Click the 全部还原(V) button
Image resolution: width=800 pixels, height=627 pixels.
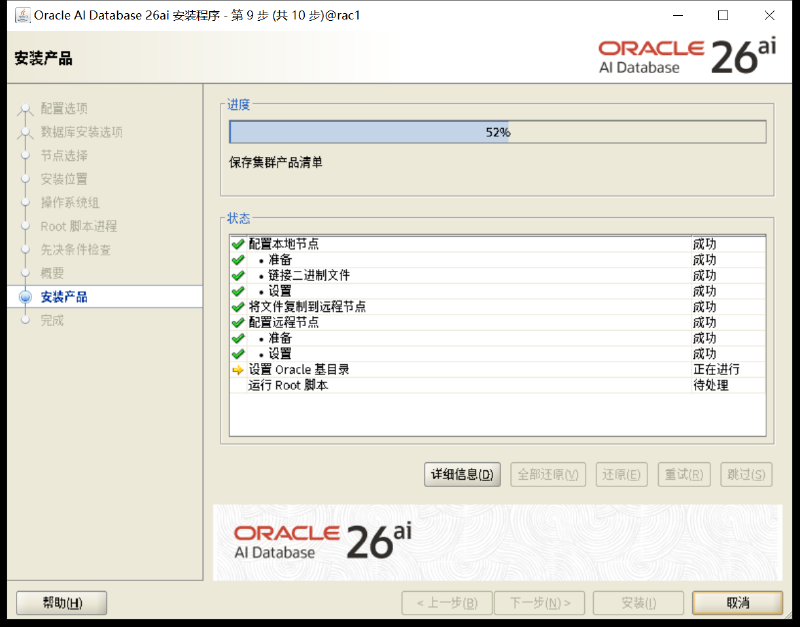tap(548, 474)
